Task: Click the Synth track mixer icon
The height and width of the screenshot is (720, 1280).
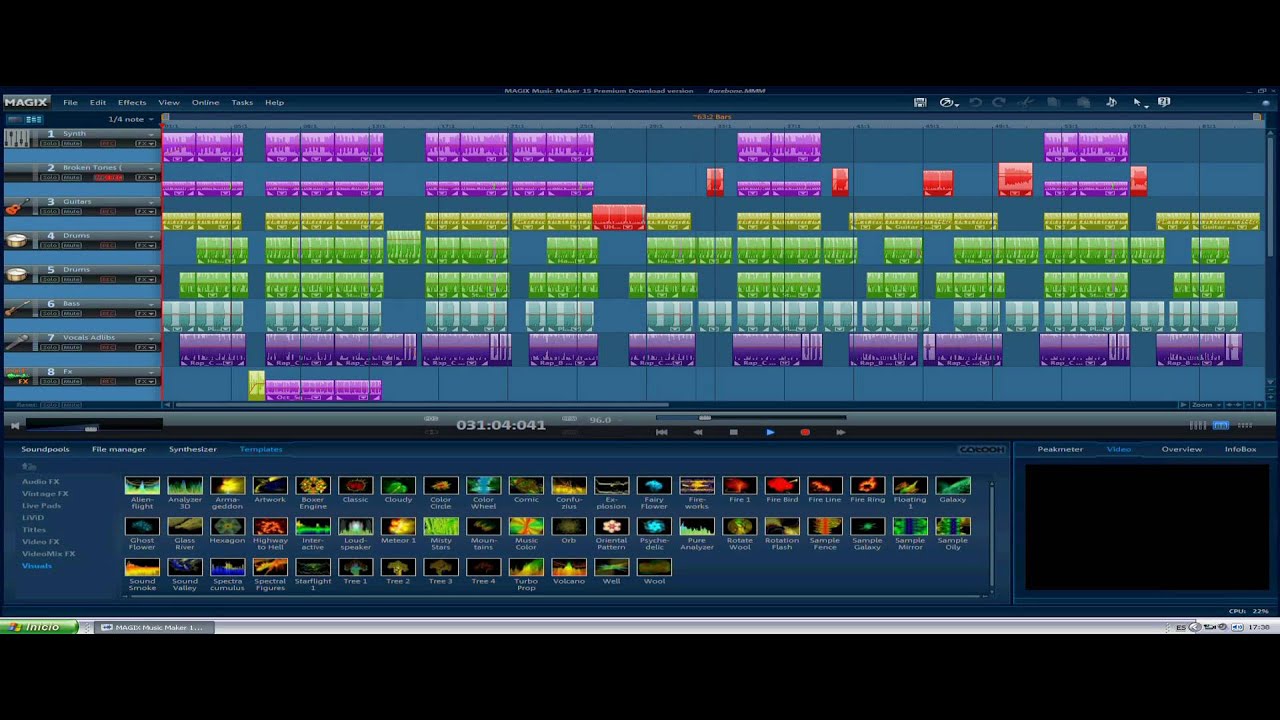Action: click(17, 138)
